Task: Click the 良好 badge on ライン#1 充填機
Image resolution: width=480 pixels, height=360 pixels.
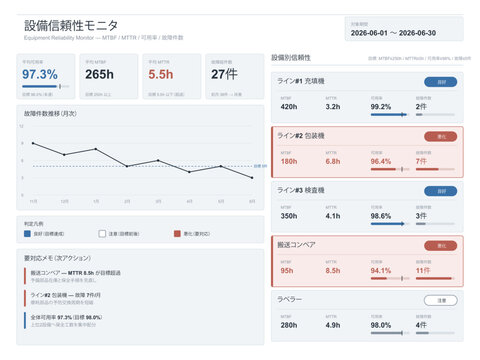Action: [441, 82]
